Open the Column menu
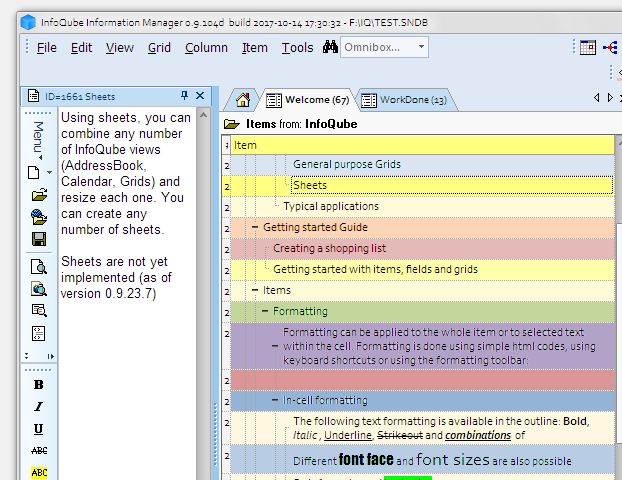This screenshot has height=480, width=622. 206,48
